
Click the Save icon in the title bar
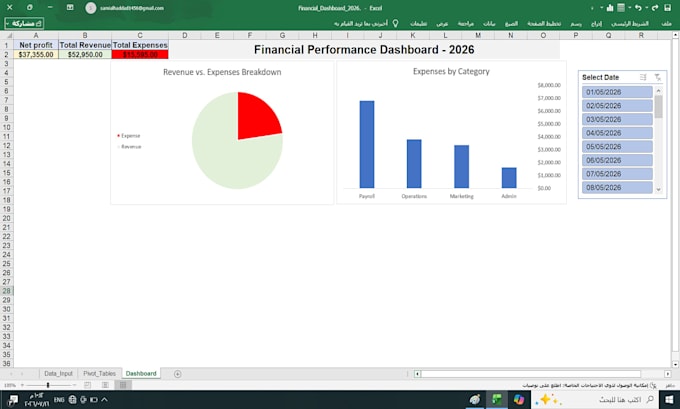[x=667, y=8]
